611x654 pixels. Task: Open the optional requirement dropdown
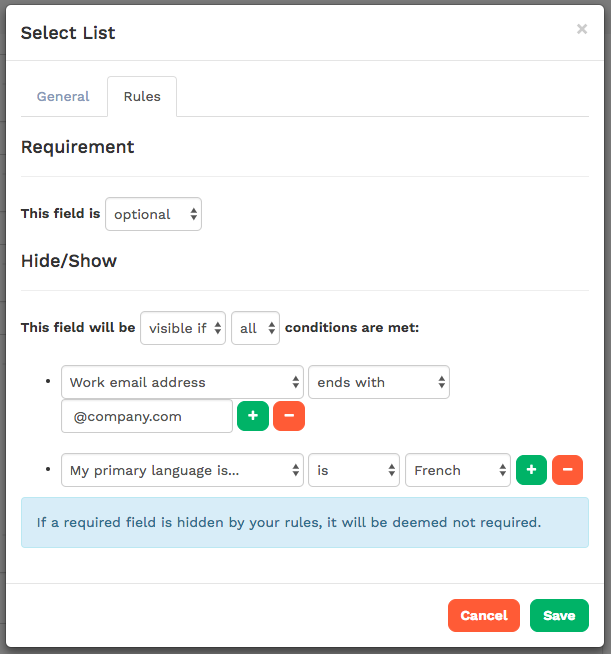coord(153,214)
